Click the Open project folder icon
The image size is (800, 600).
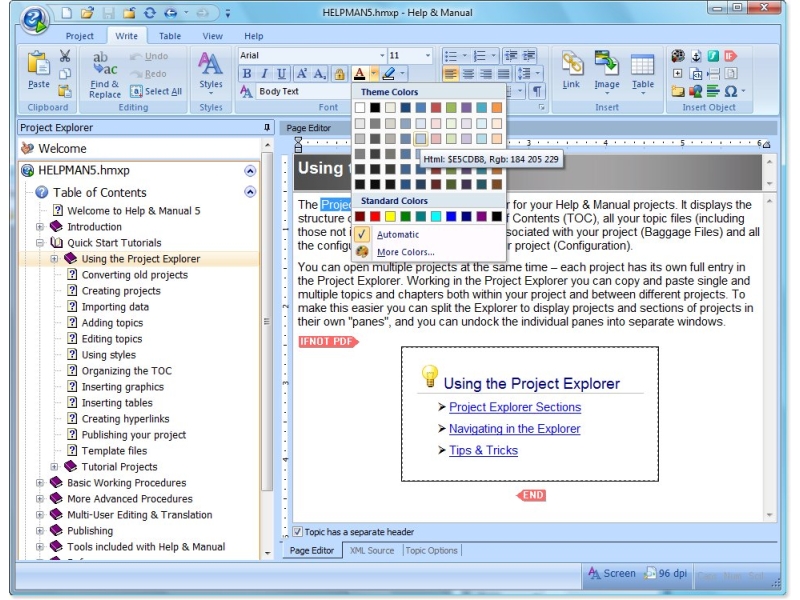tap(88, 12)
